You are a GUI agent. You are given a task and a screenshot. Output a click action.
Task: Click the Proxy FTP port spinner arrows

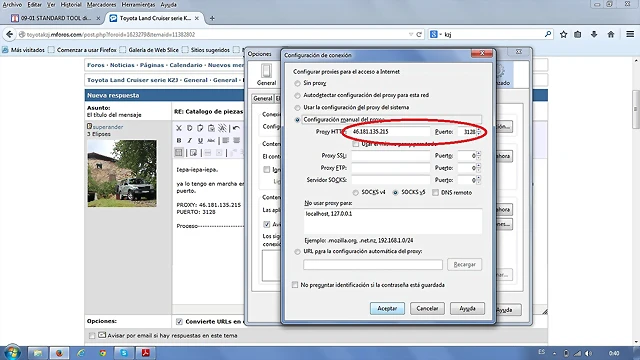point(479,168)
